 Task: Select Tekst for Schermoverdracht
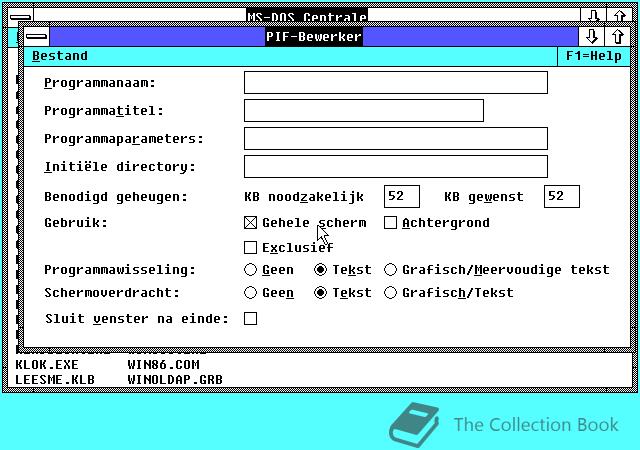[x=320, y=293]
